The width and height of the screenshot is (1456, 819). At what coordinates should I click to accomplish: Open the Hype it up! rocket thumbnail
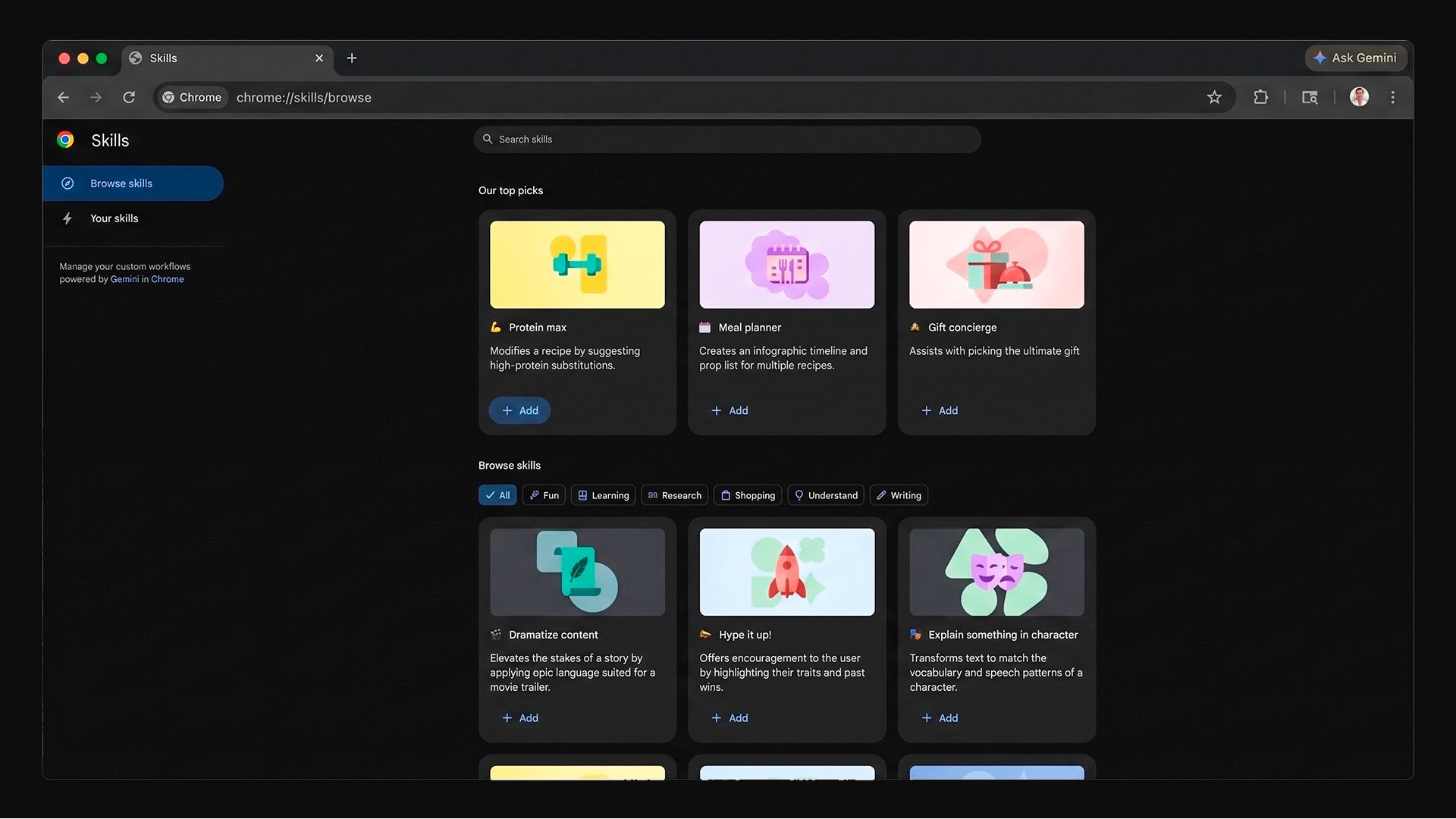(x=786, y=572)
